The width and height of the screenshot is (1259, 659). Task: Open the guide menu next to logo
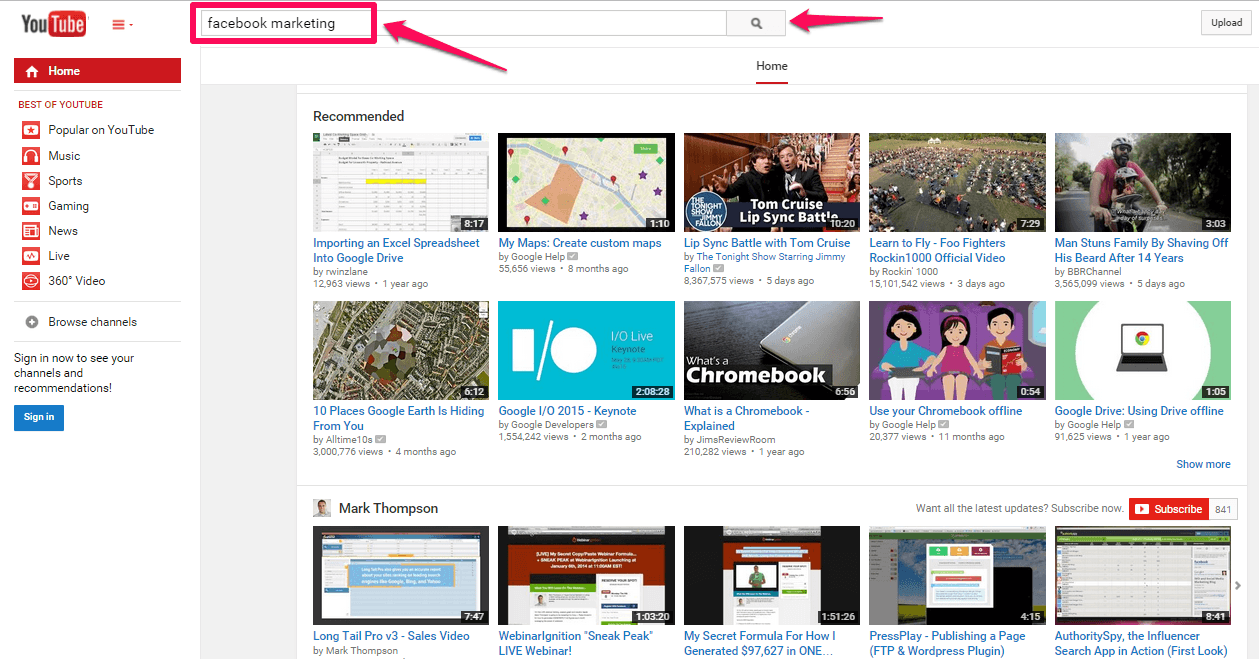click(x=122, y=25)
